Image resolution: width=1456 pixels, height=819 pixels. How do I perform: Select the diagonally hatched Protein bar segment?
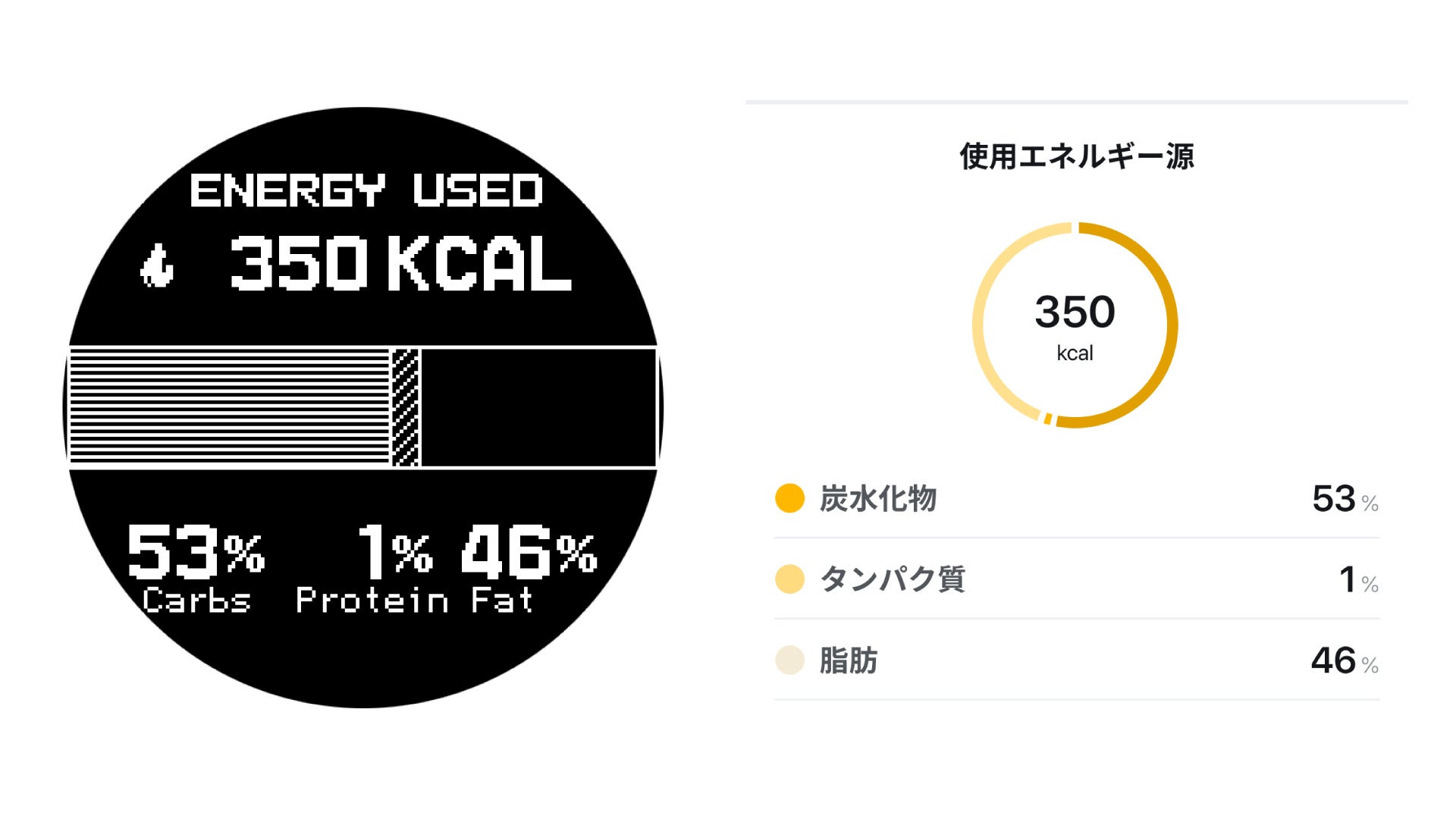405,407
